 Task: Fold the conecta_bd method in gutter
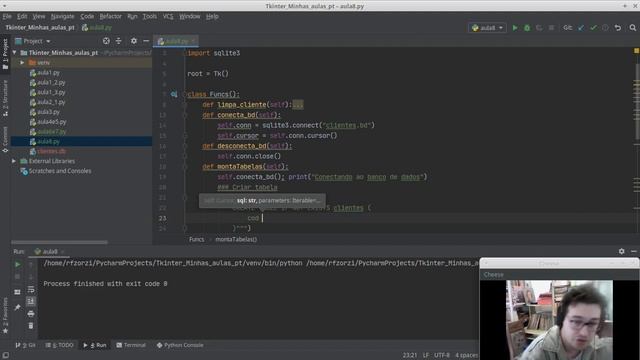pyautogui.click(x=184, y=115)
